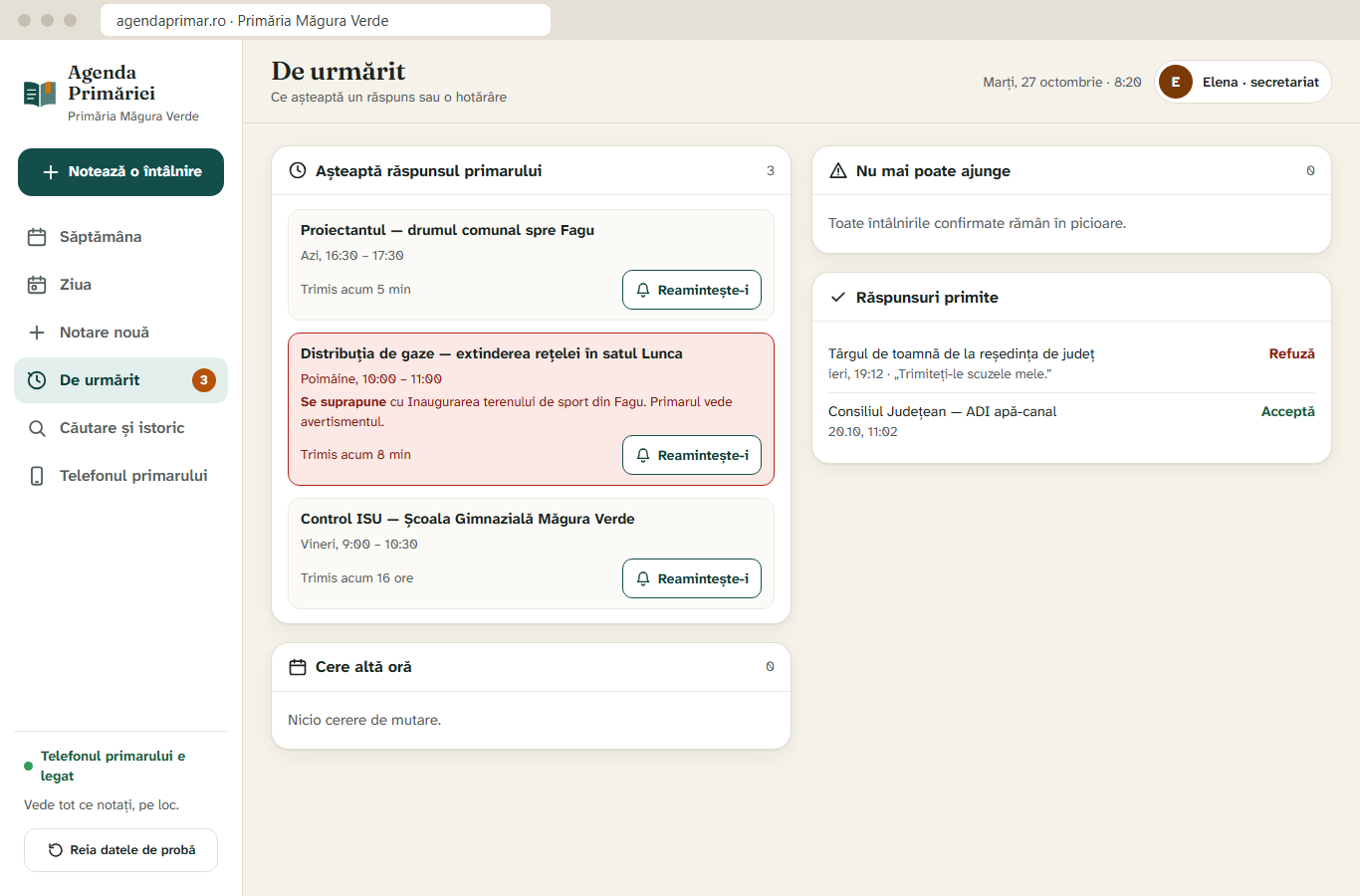Screen dimensions: 1360x896
Task: Open Ziua day view
Action: (120, 285)
